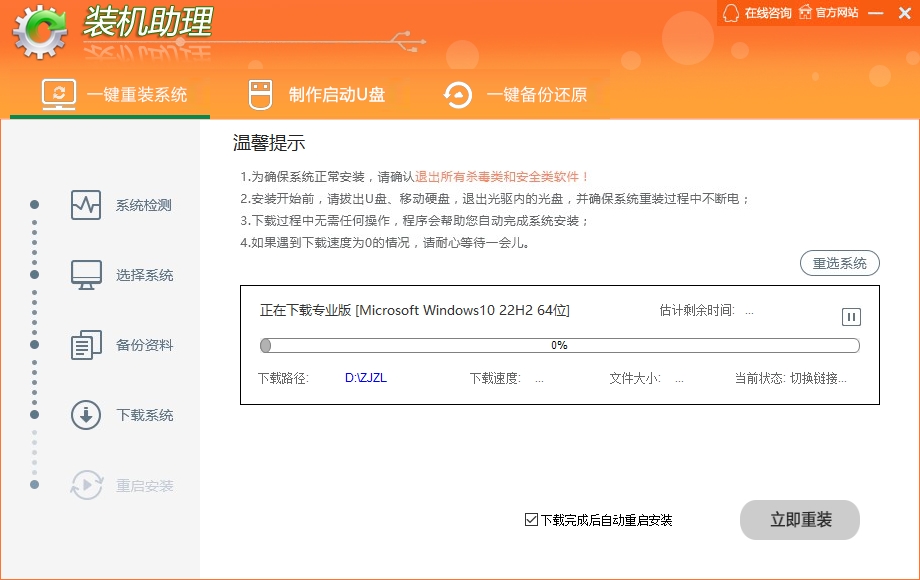
Task: Select the 备份资料 step label
Action: click(x=144, y=345)
